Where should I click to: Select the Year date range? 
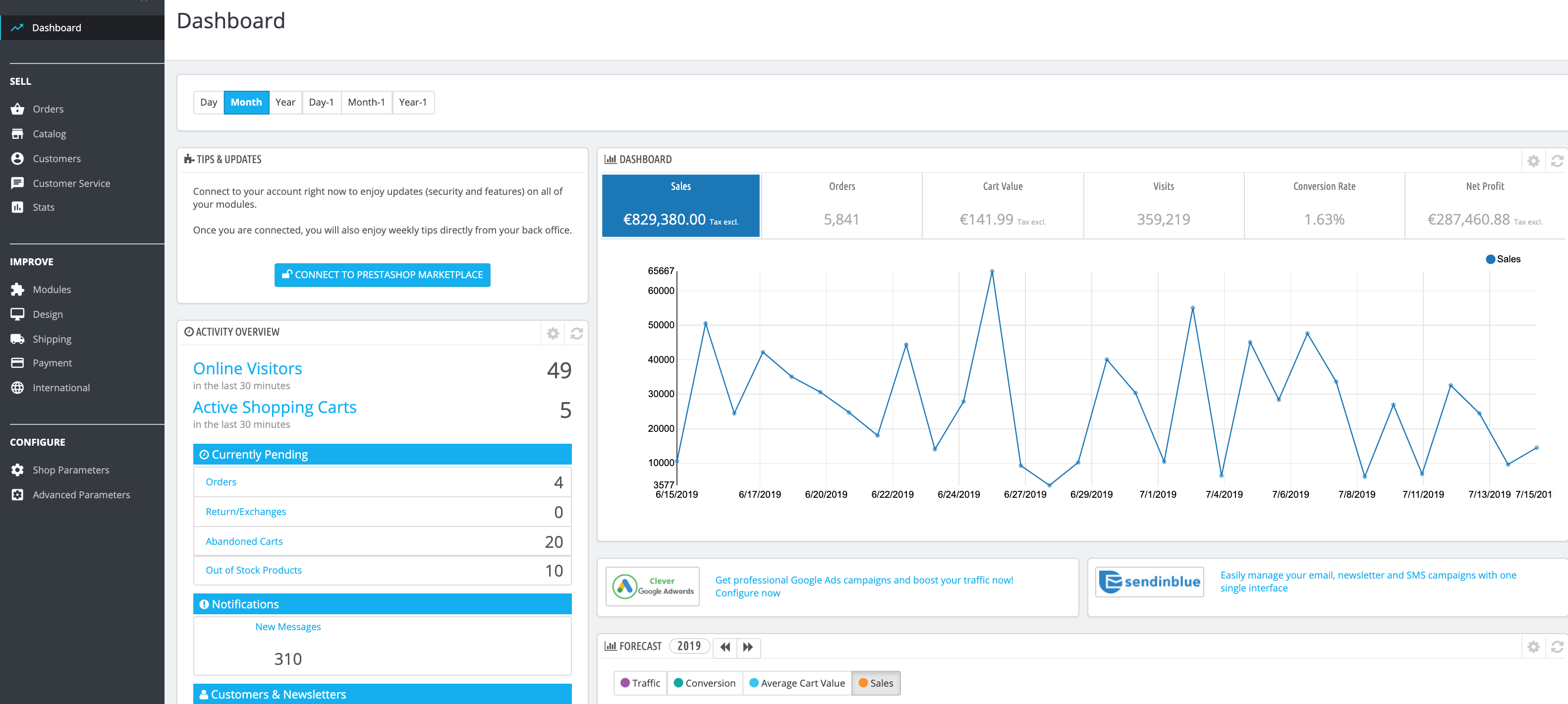[x=285, y=102]
